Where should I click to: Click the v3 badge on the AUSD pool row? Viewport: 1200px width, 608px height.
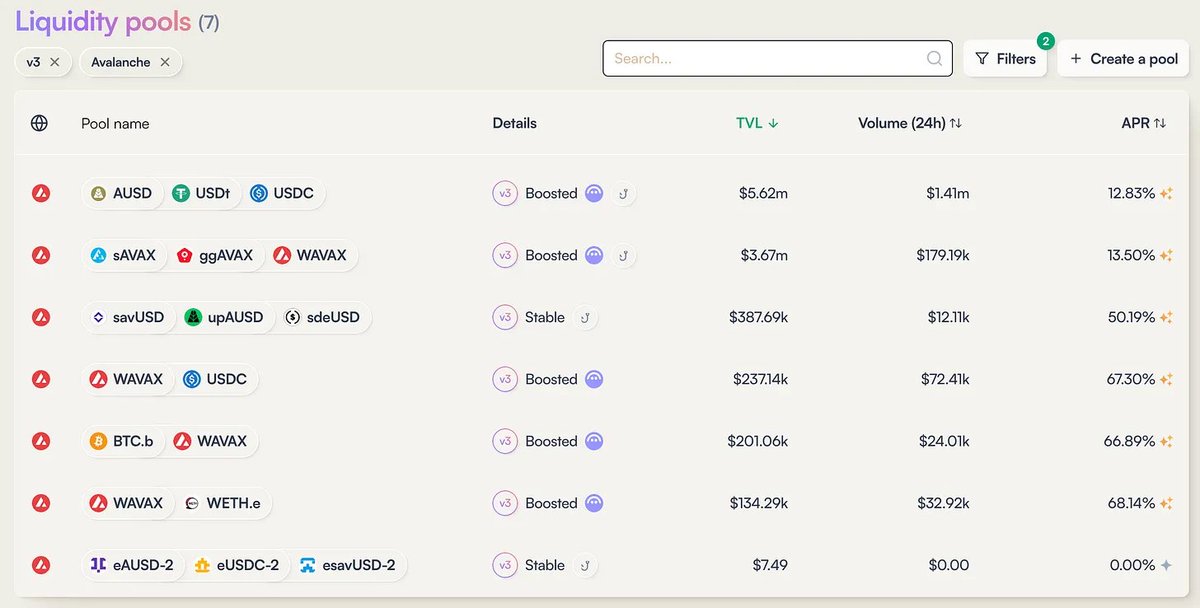[505, 193]
